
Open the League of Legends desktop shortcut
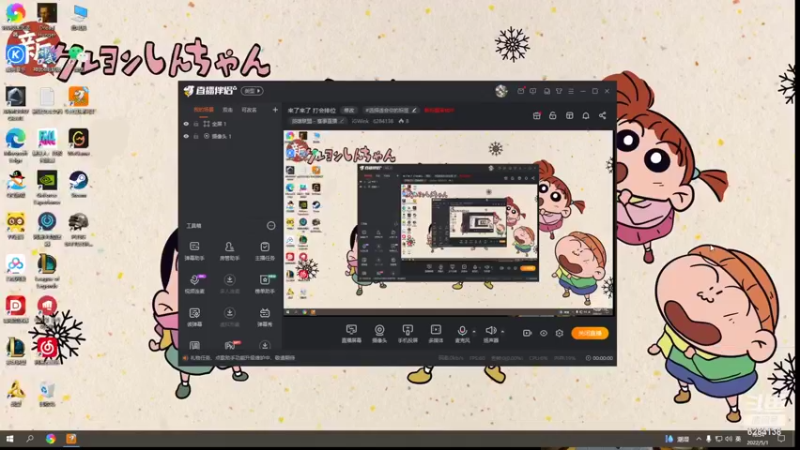pos(47,271)
